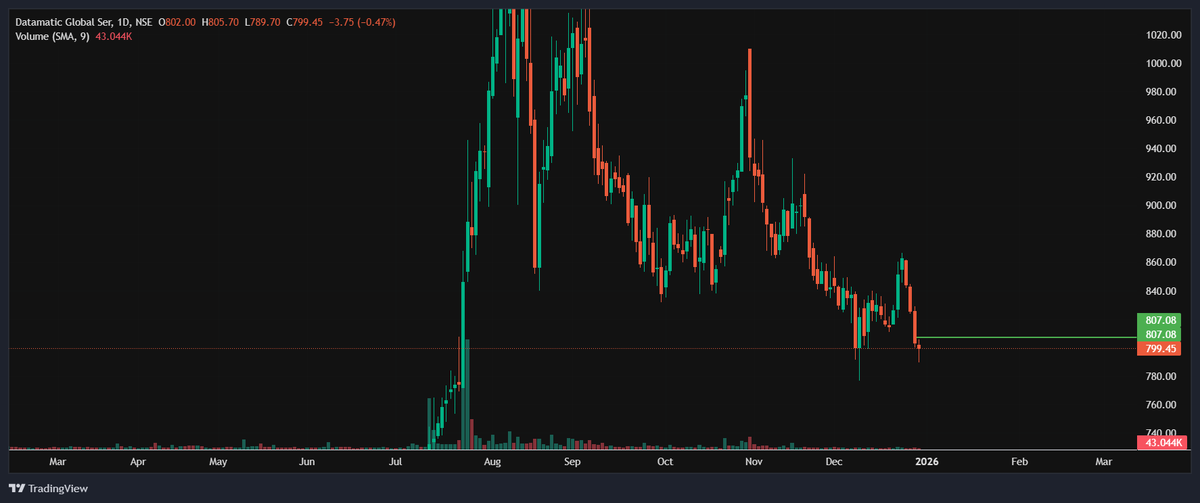1200x503 pixels.
Task: Click the Datamatic Global Ser symbol title
Action: (65, 22)
